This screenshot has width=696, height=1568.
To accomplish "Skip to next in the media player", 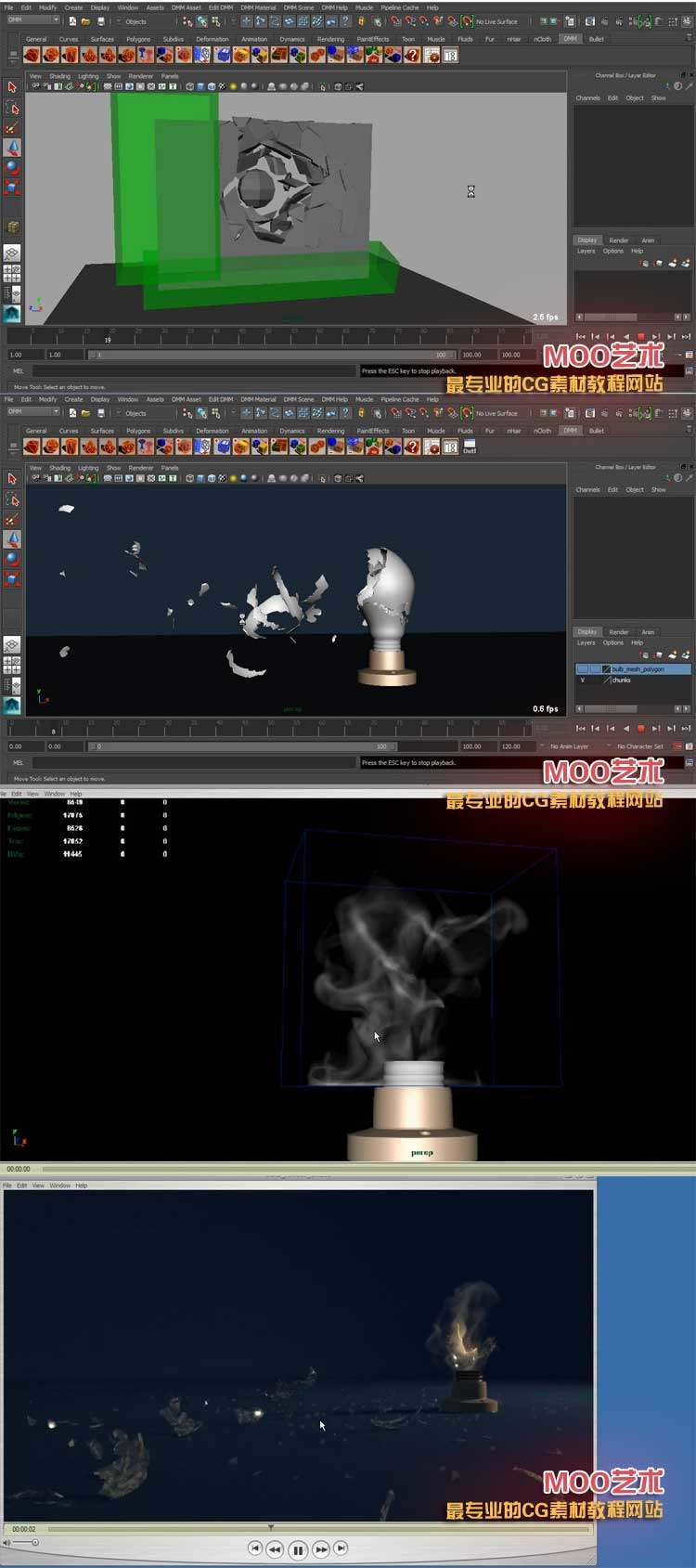I will pyautogui.click(x=342, y=1548).
